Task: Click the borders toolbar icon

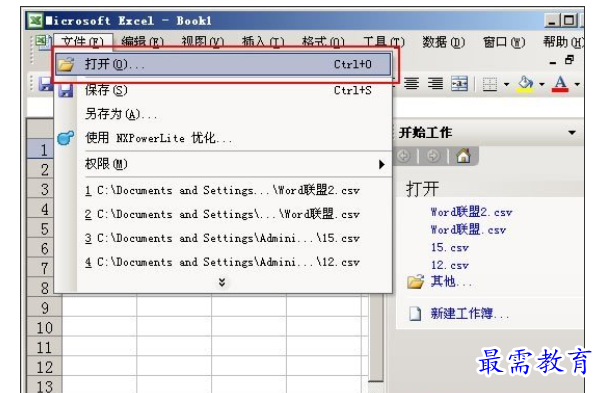Action: pos(490,84)
